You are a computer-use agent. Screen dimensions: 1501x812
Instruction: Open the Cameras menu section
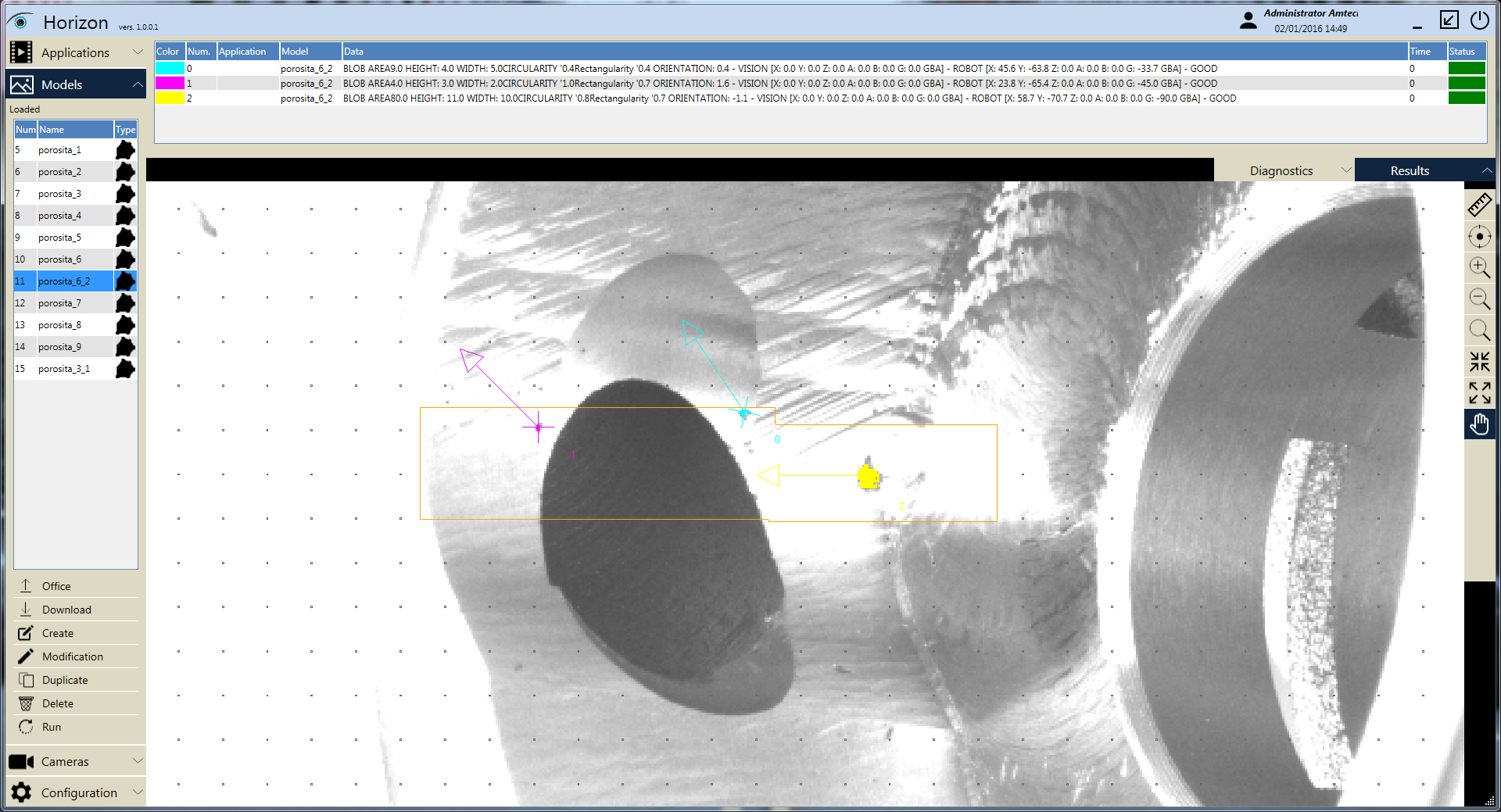click(x=76, y=761)
